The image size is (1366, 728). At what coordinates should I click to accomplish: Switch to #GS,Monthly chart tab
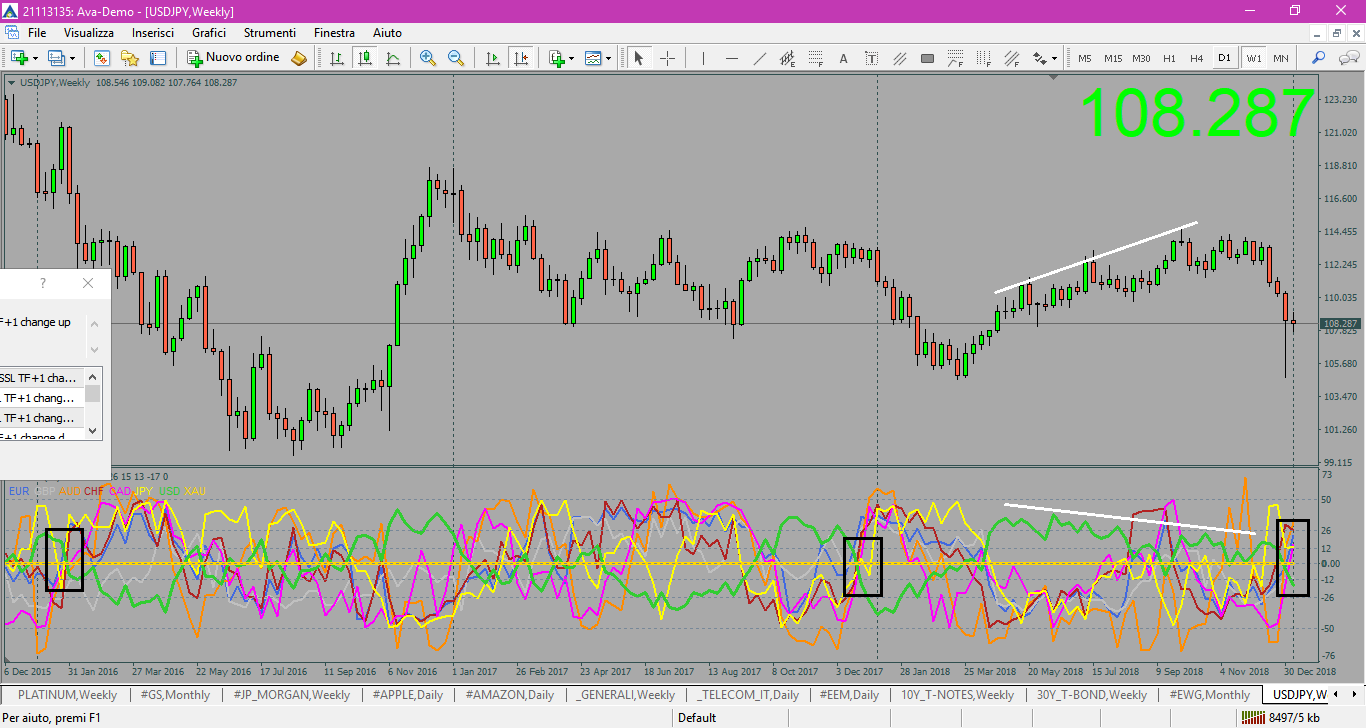click(175, 694)
